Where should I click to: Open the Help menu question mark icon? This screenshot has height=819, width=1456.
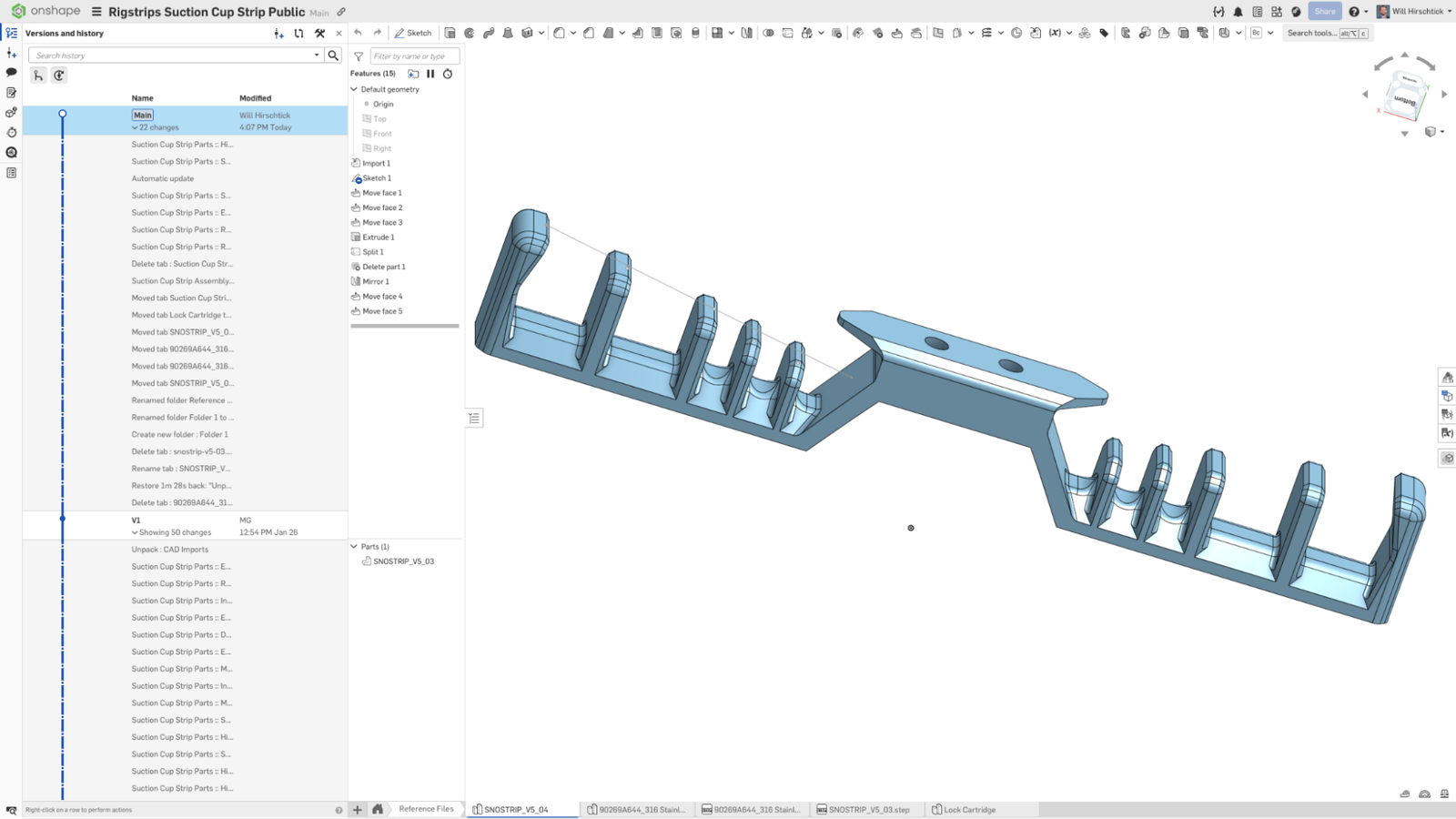coord(1355,11)
